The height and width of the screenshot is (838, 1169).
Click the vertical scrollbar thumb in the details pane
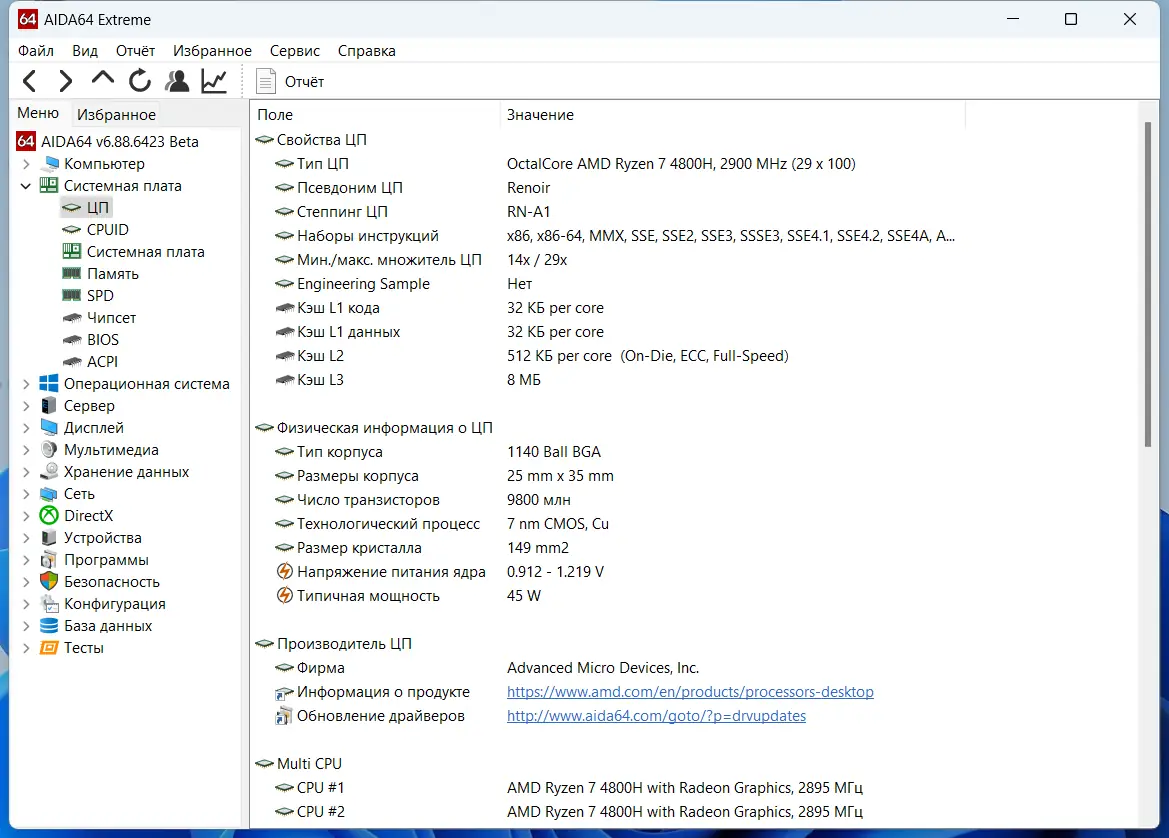(1148, 285)
